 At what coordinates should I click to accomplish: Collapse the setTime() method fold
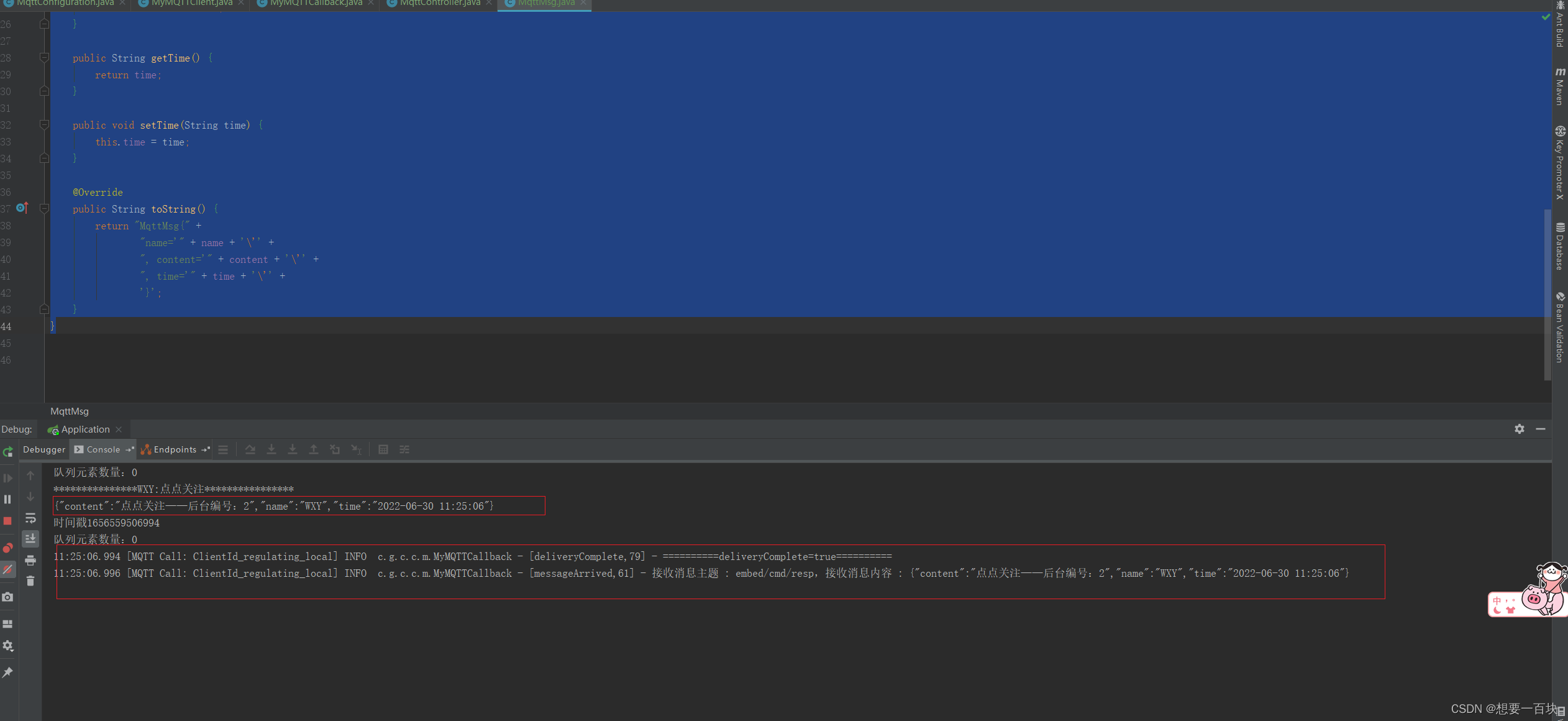44,125
